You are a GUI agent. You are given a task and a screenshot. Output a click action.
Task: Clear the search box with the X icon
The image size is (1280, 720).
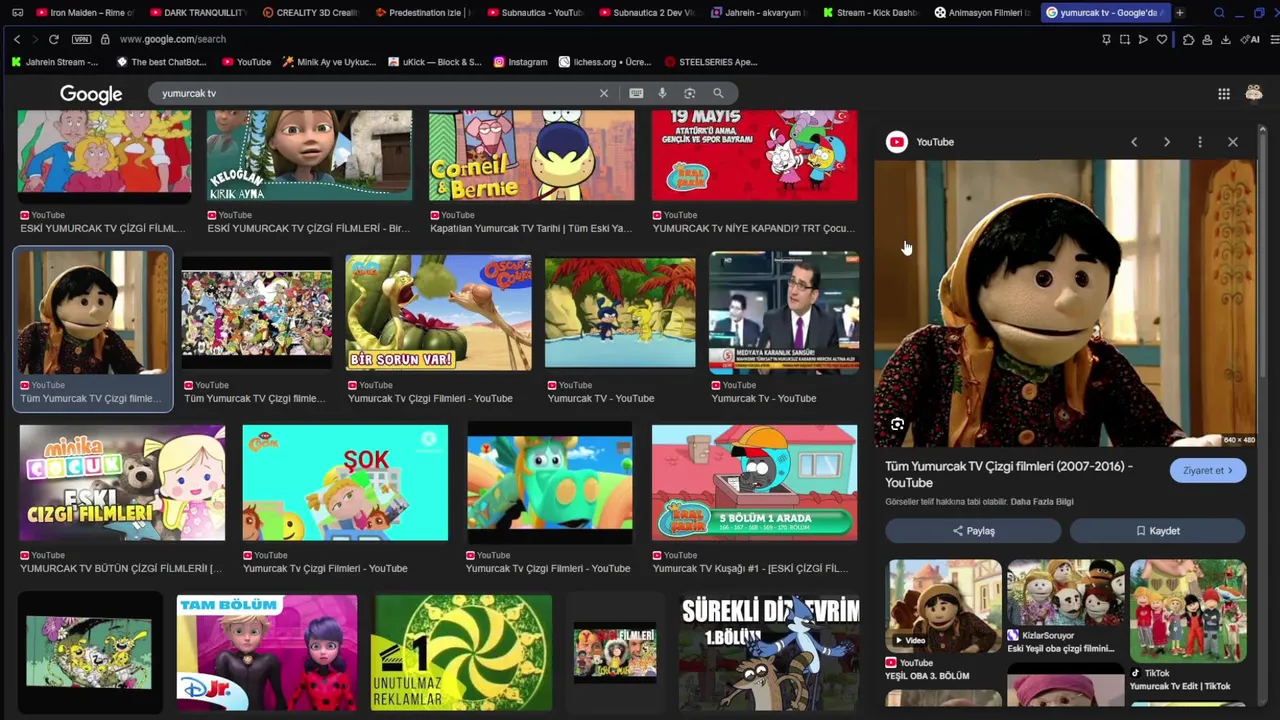click(604, 93)
